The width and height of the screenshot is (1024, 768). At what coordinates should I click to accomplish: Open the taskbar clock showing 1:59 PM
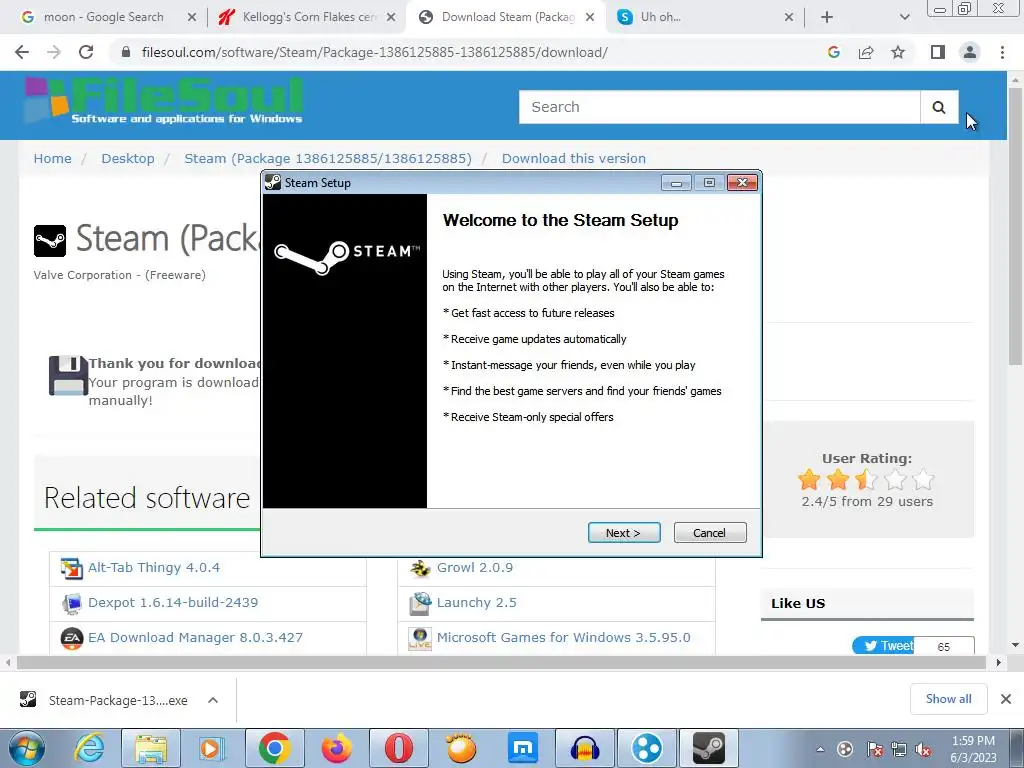point(973,749)
